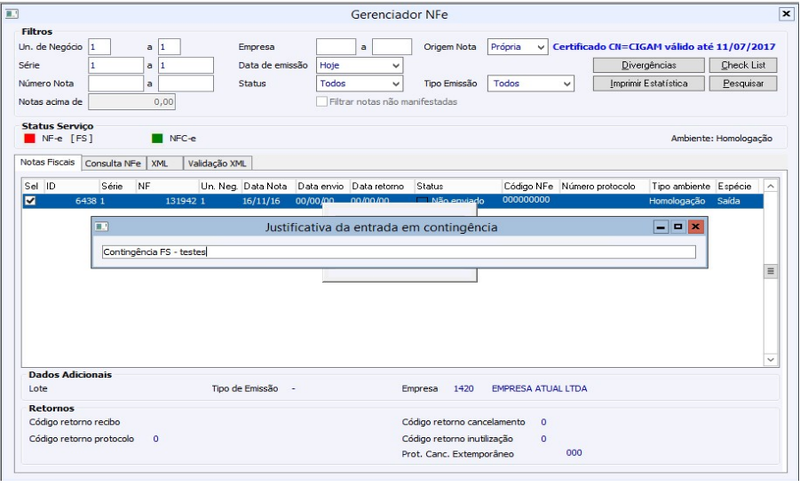The width and height of the screenshot is (800, 487).
Task: Uncheck the Sel checkbox for note 6438
Action: [30, 200]
